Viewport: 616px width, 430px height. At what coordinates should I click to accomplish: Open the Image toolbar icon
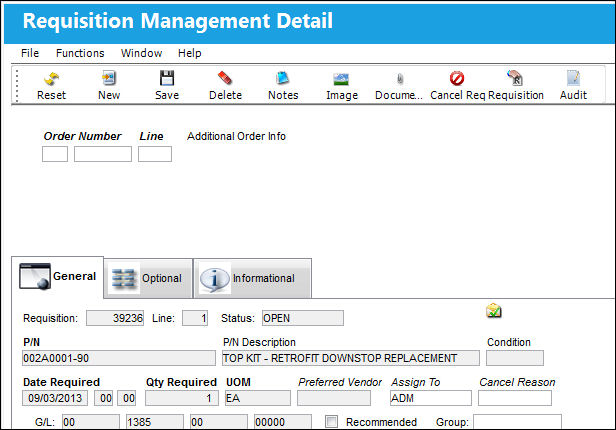point(341,79)
